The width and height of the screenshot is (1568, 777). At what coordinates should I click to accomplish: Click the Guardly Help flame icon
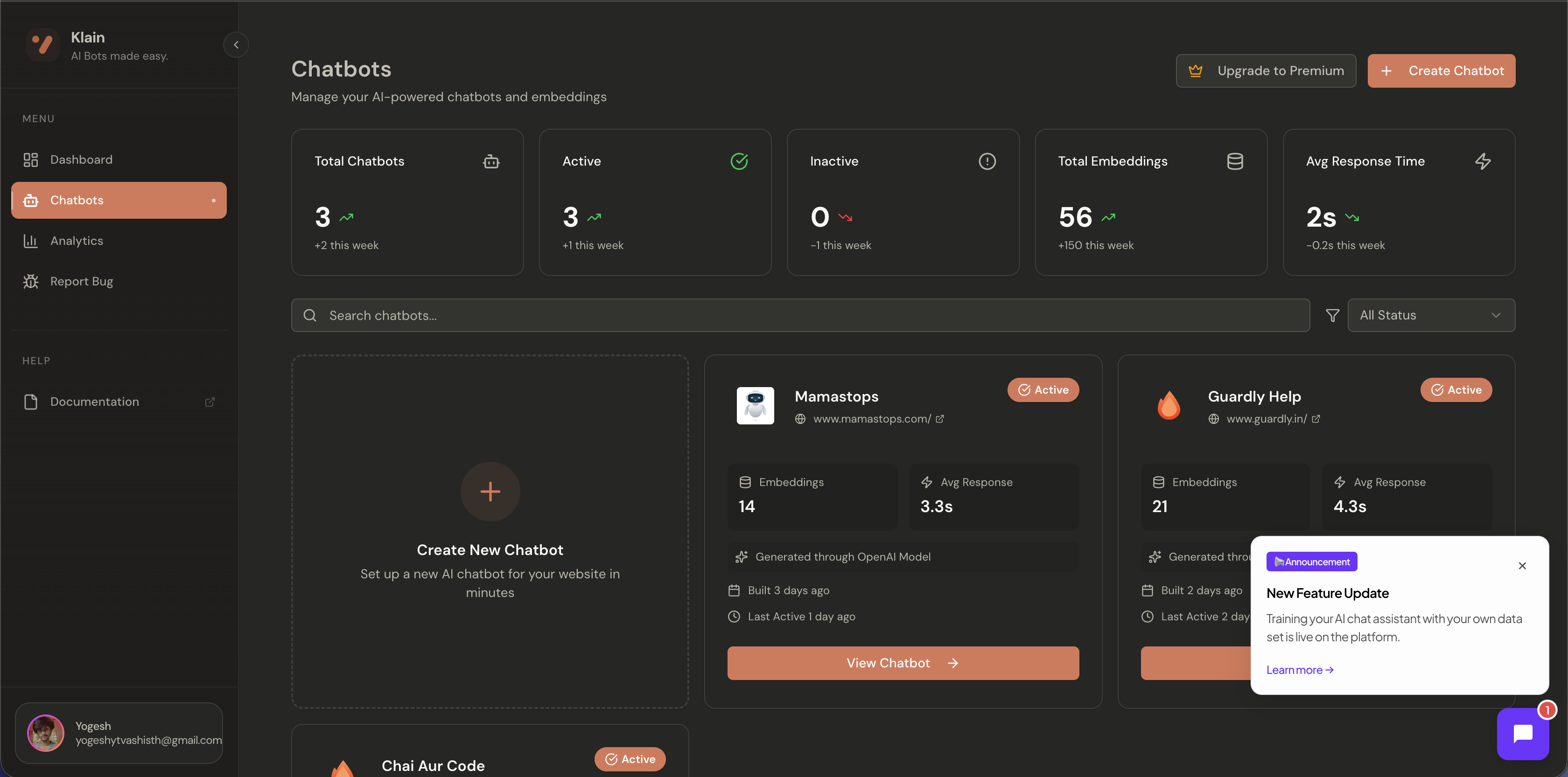point(1168,405)
